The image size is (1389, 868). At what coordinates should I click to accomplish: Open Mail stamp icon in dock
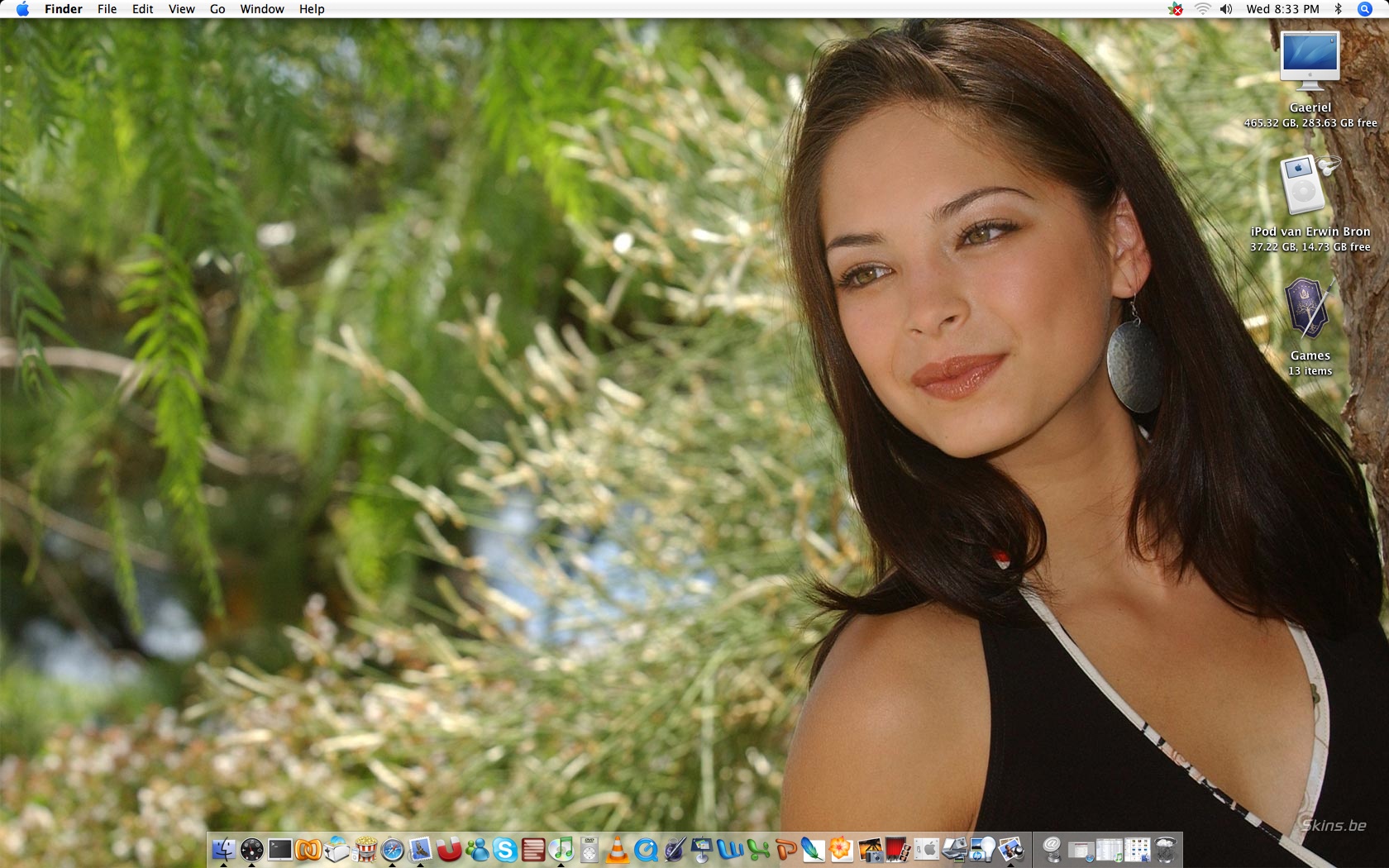(420, 849)
